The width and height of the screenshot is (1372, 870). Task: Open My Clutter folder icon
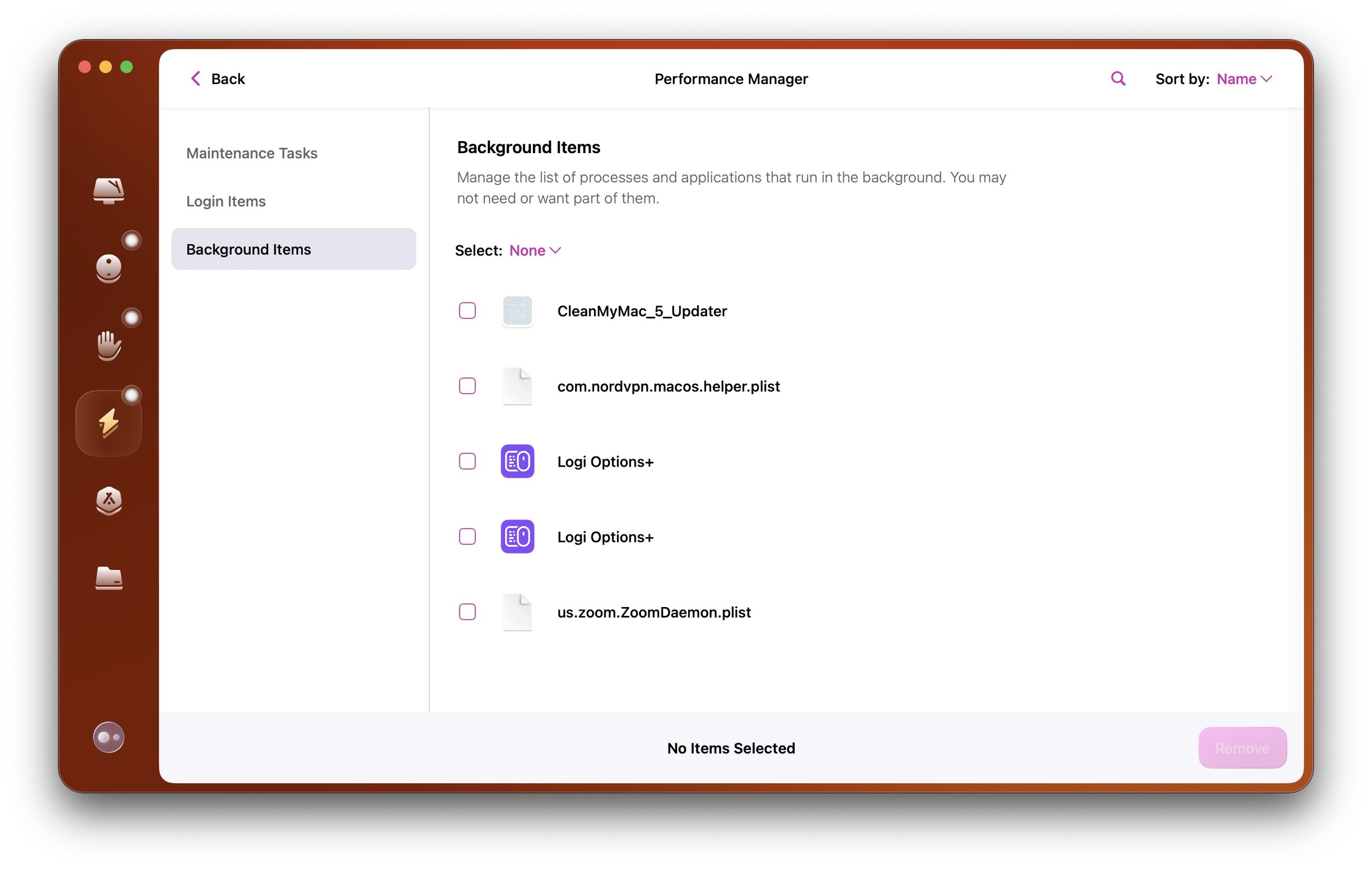108,578
